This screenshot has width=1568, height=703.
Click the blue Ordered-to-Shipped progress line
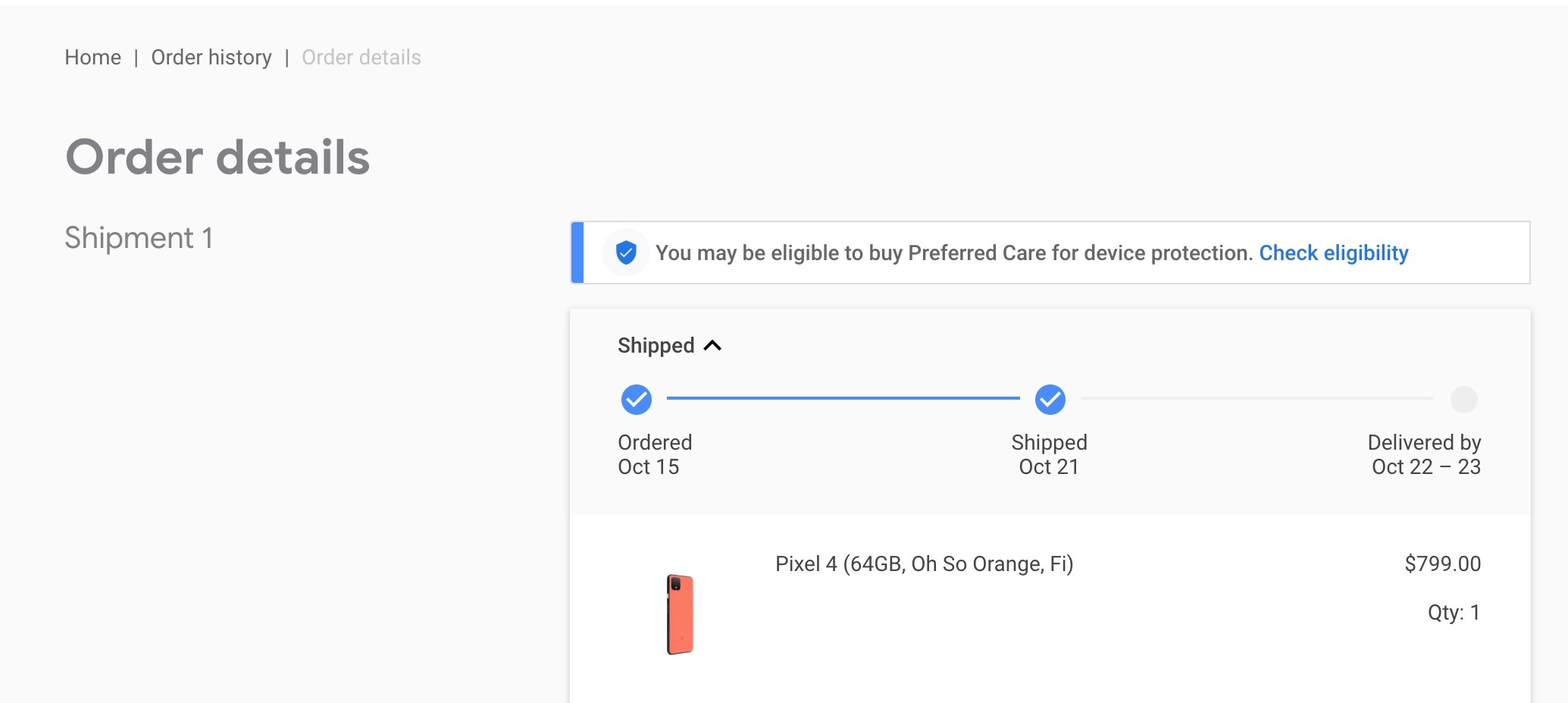pos(843,398)
